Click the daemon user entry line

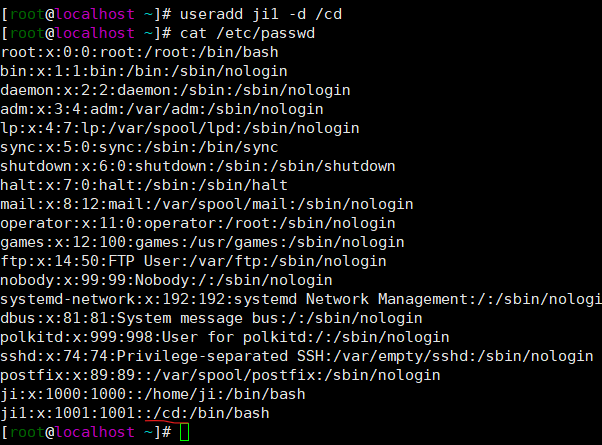pyautogui.click(x=163, y=89)
